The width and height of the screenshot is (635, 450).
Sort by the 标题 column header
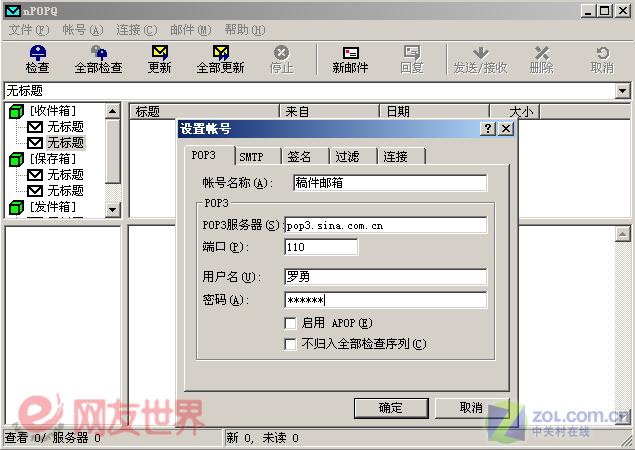click(x=204, y=111)
